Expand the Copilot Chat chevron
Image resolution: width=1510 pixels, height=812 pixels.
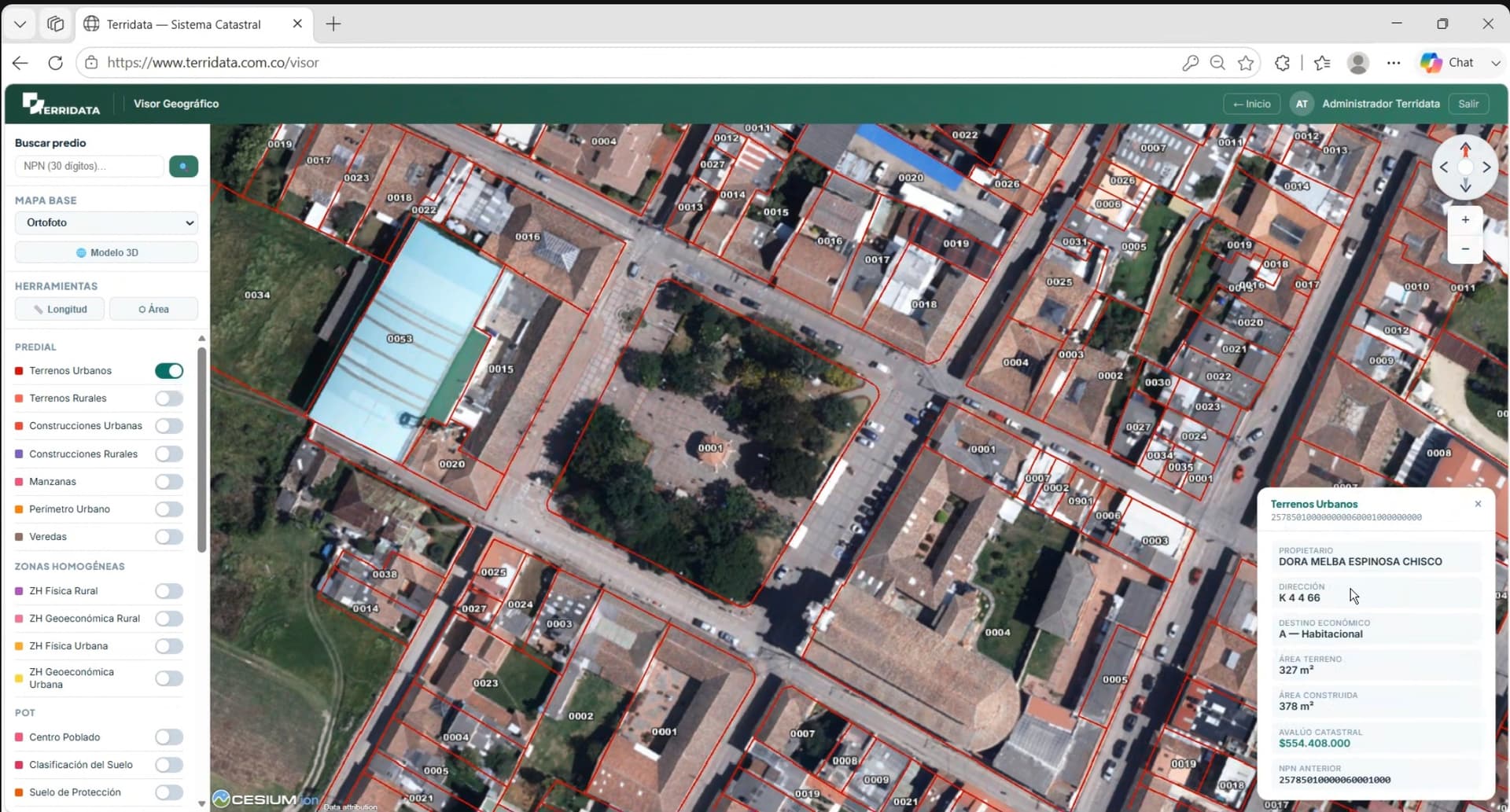[x=1495, y=63]
